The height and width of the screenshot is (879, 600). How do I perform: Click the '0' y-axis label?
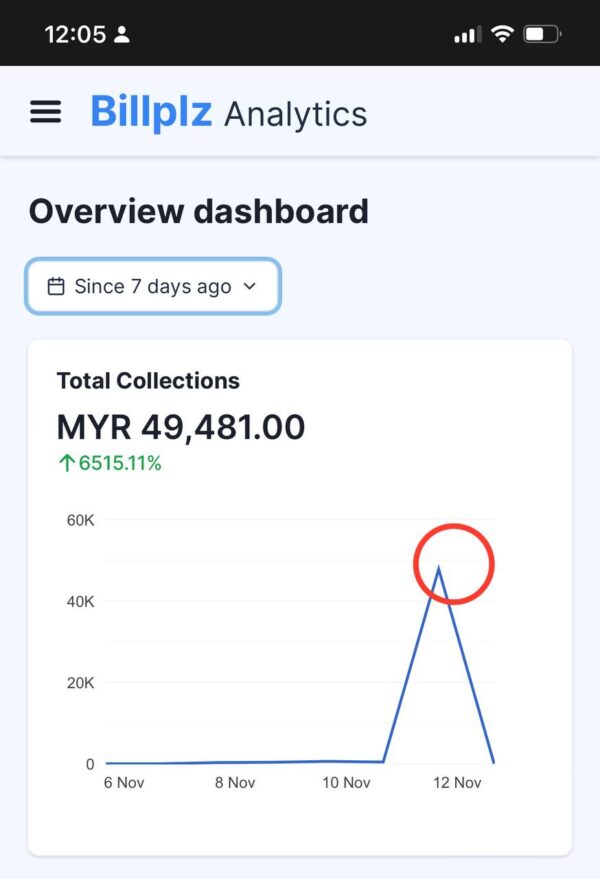(x=90, y=764)
